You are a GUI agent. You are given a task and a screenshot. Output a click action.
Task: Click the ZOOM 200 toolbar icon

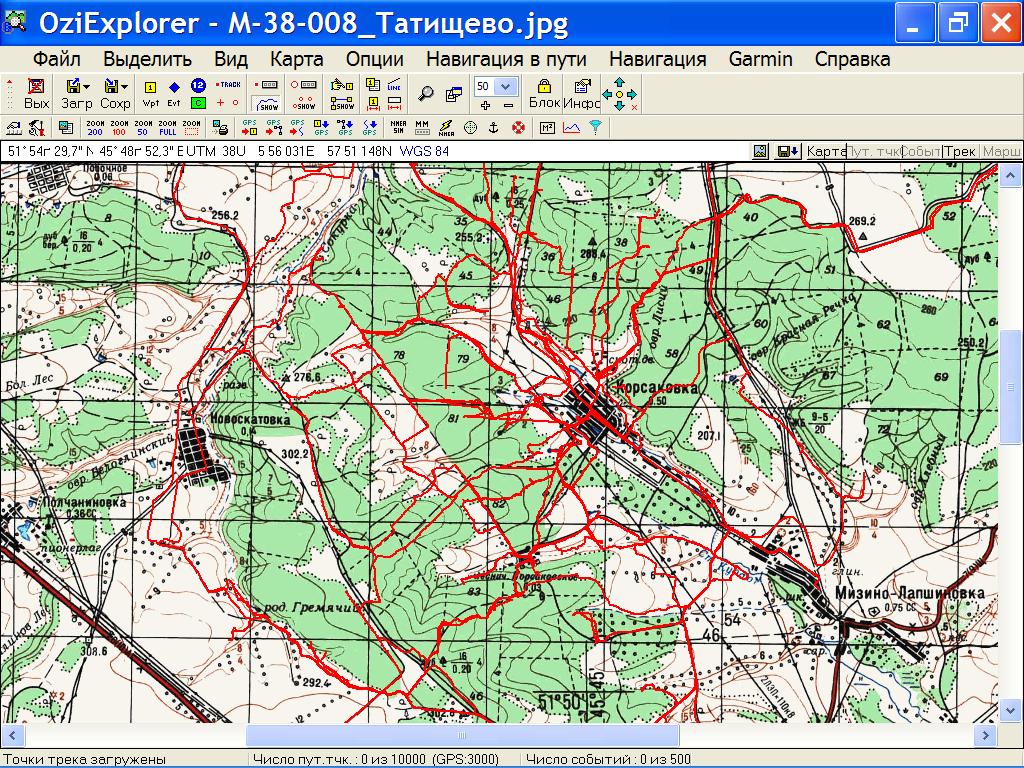[95, 127]
